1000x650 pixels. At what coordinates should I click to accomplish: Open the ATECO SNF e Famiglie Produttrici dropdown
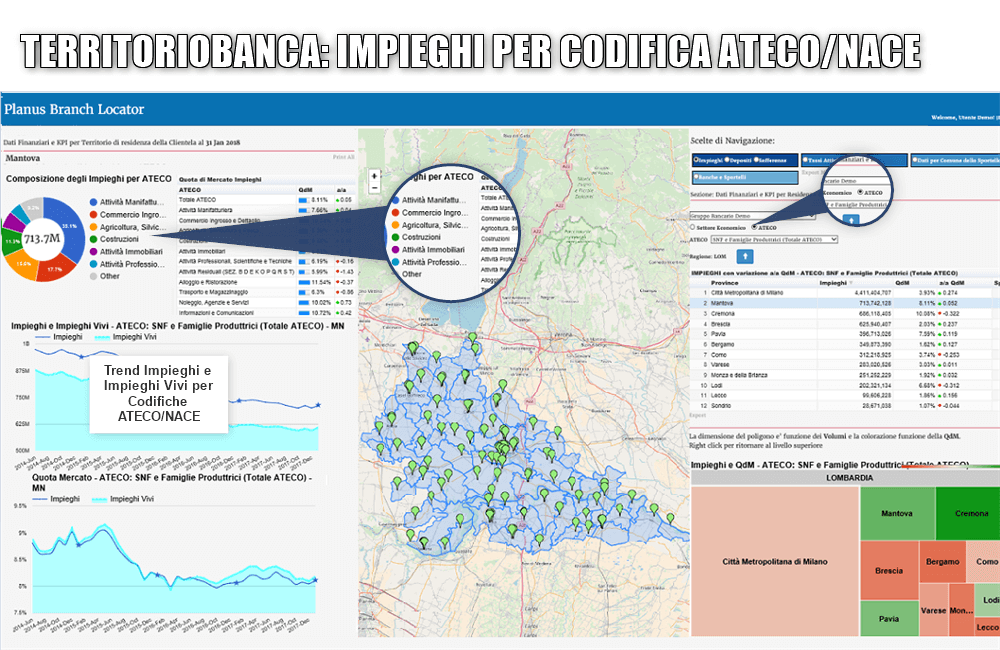774,239
